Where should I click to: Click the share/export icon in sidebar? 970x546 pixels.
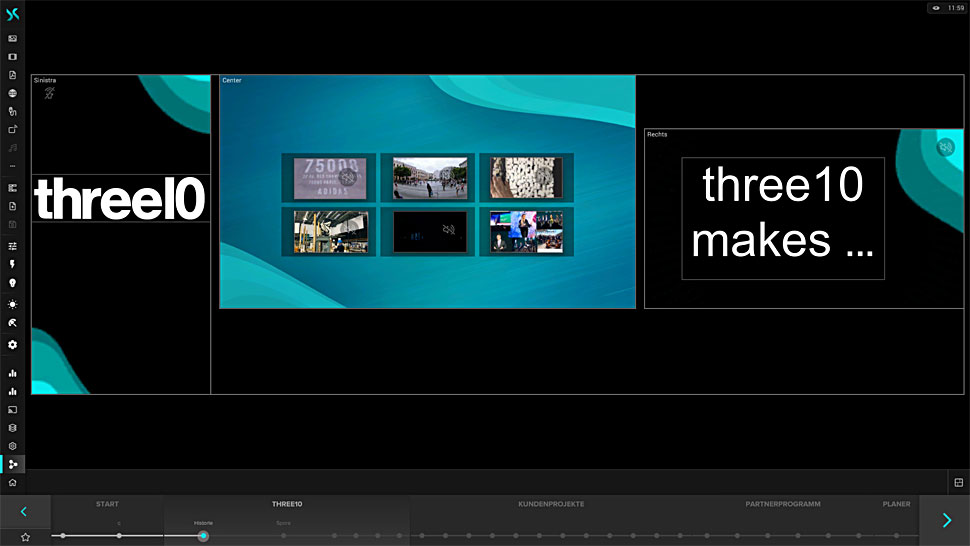coord(12,129)
